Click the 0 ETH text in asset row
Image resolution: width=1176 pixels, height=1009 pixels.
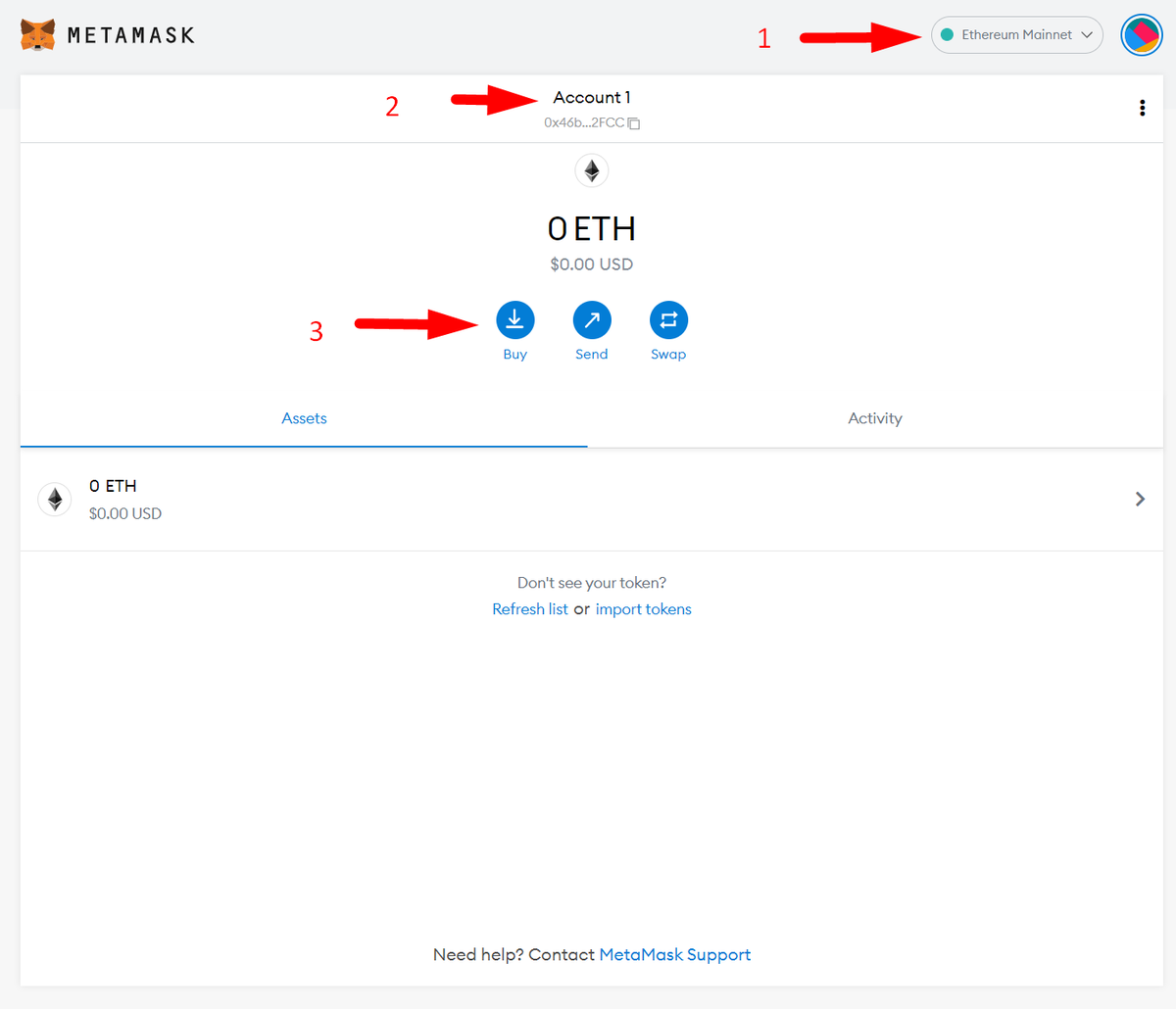point(113,486)
